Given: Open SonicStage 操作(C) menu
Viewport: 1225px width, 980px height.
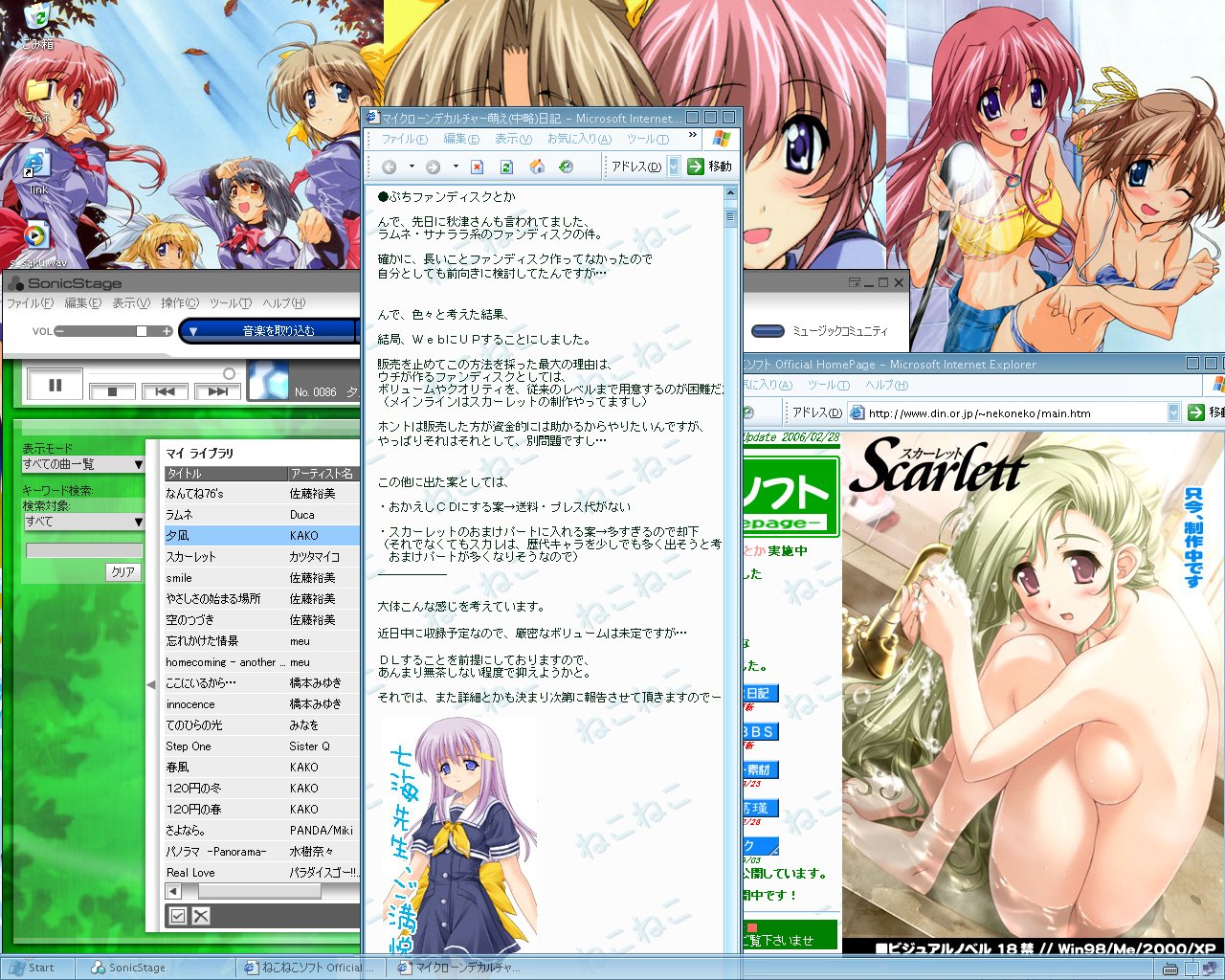Looking at the screenshot, I should (180, 303).
